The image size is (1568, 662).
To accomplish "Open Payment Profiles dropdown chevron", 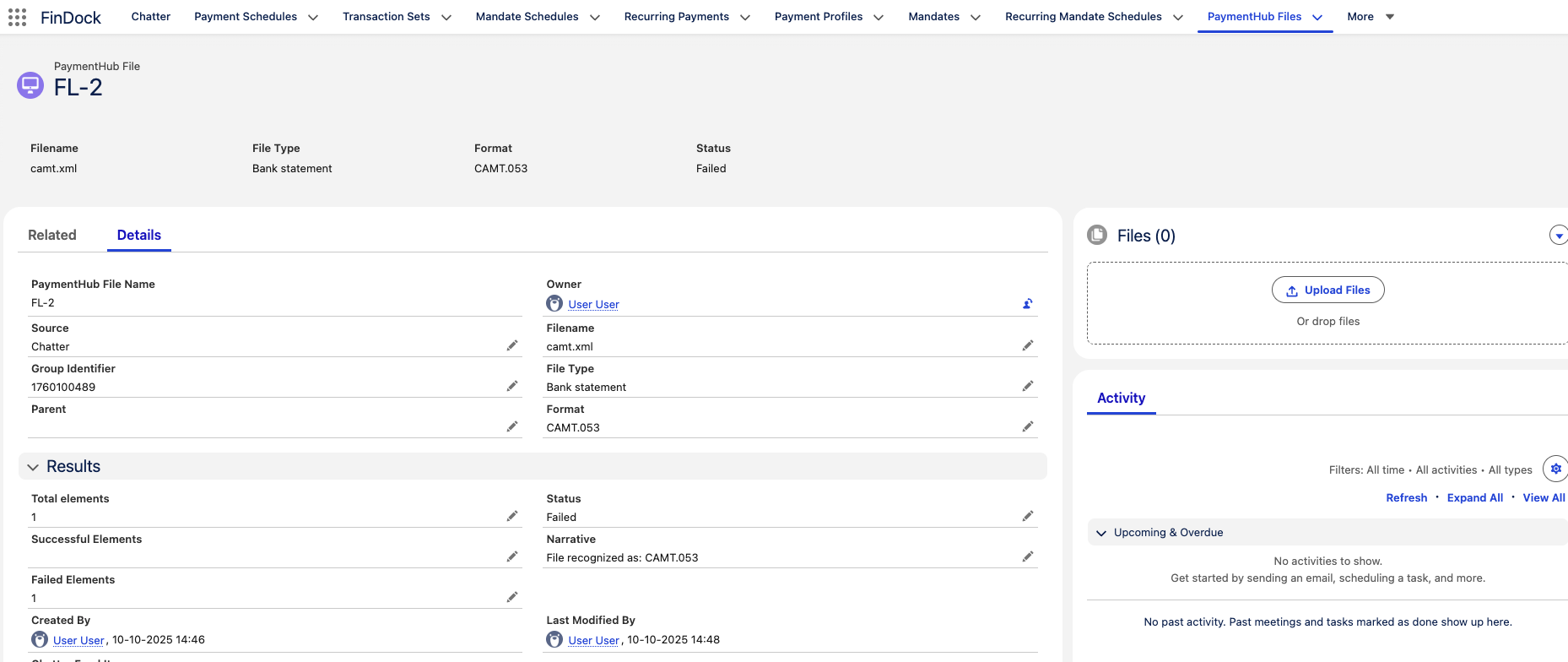I will pos(879,17).
